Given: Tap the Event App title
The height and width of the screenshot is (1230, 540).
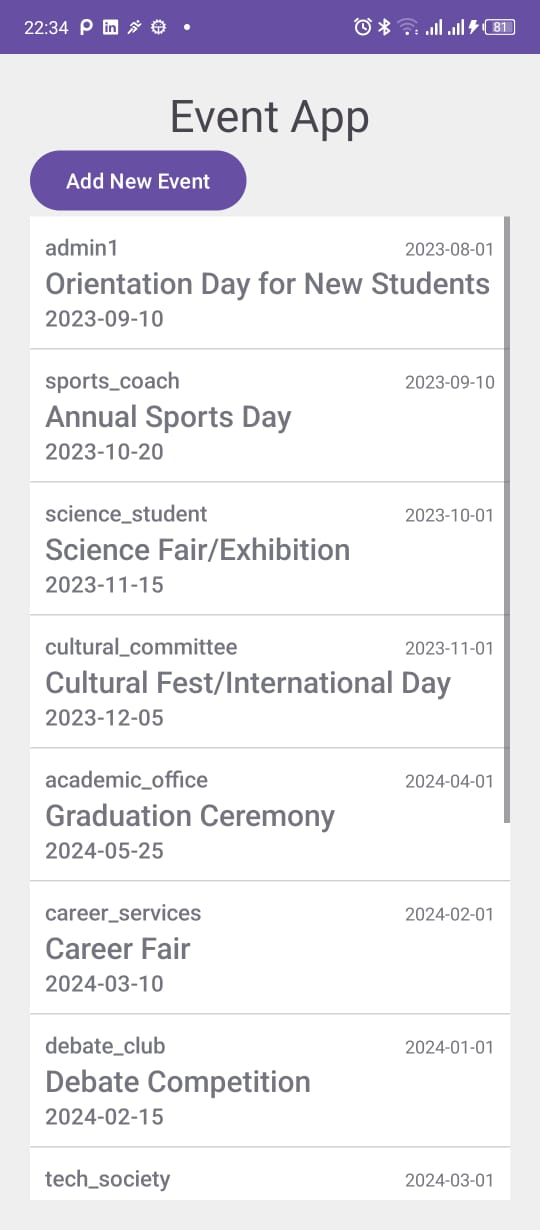Looking at the screenshot, I should click(270, 117).
